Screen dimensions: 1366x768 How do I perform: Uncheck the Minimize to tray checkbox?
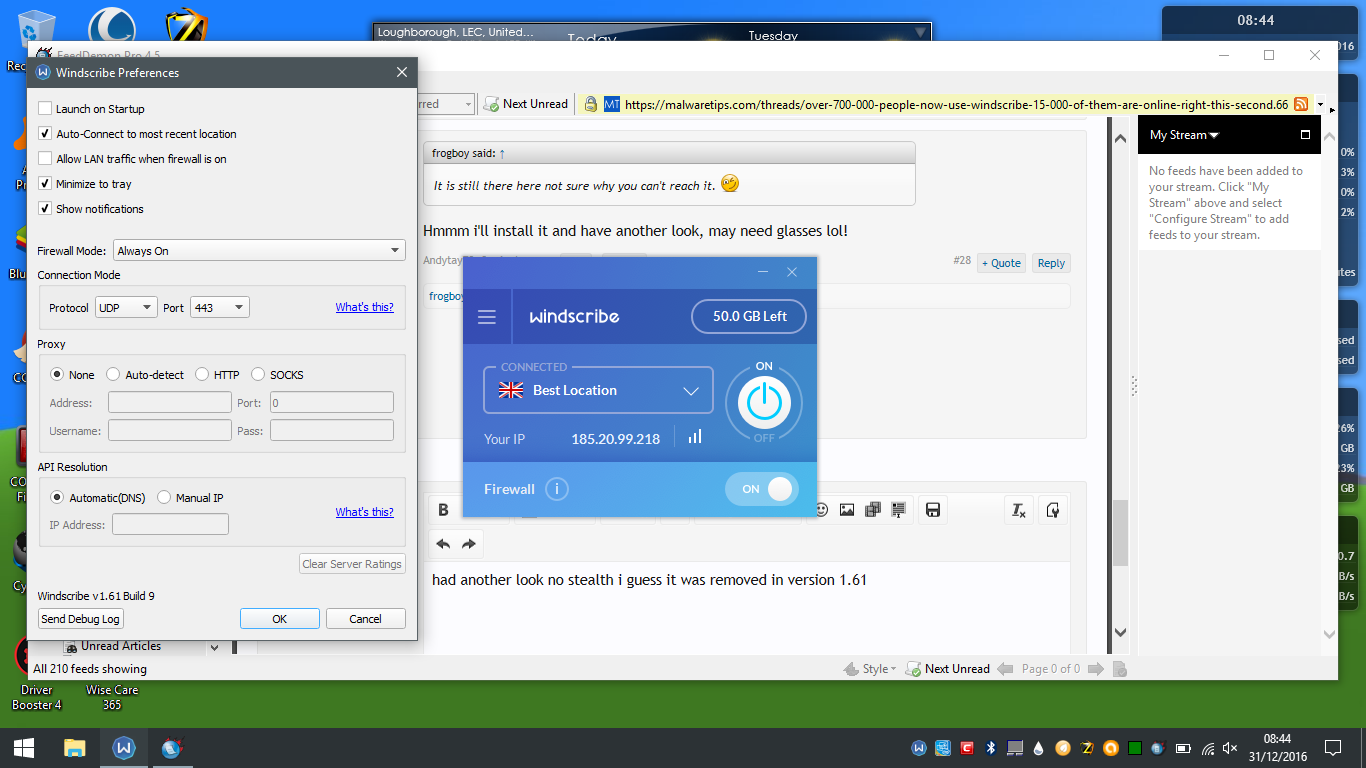(x=45, y=184)
